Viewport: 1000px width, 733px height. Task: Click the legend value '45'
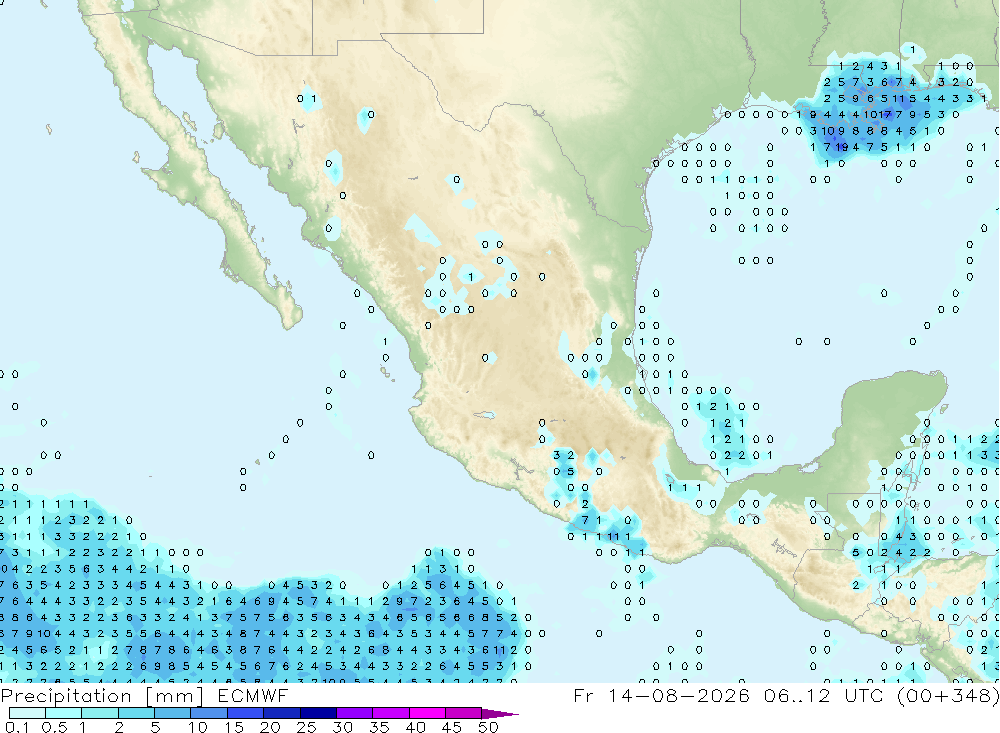(452, 727)
